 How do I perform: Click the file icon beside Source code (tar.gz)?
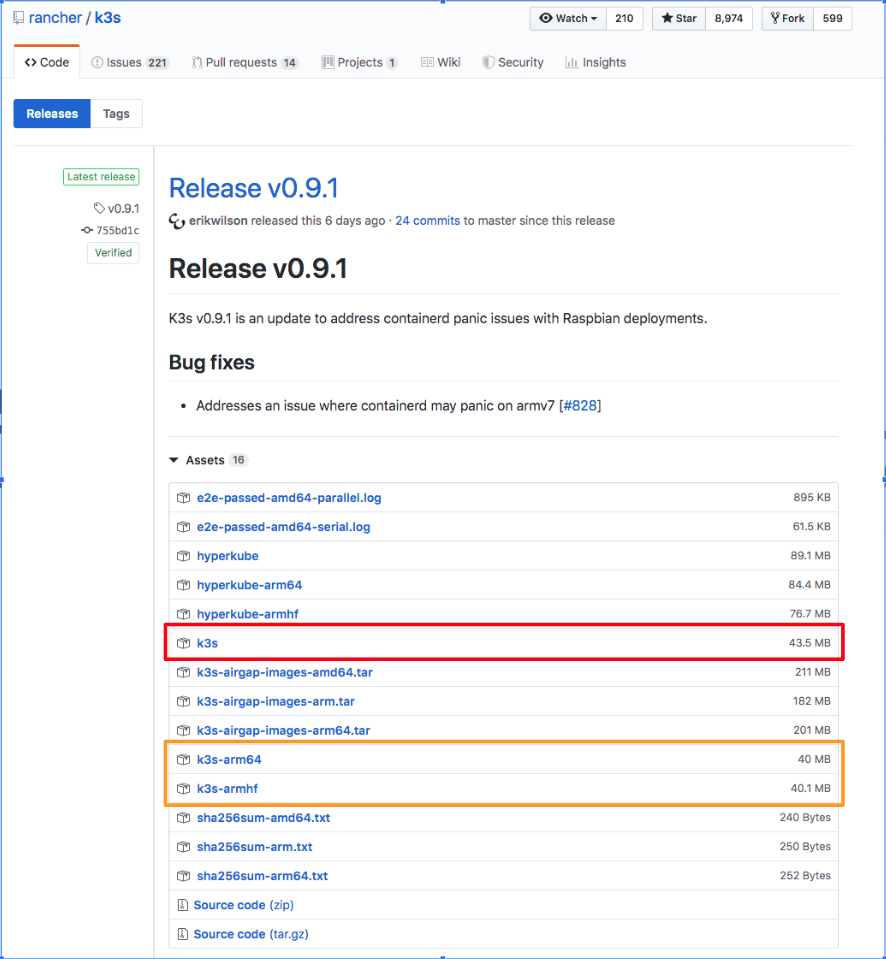[182, 935]
